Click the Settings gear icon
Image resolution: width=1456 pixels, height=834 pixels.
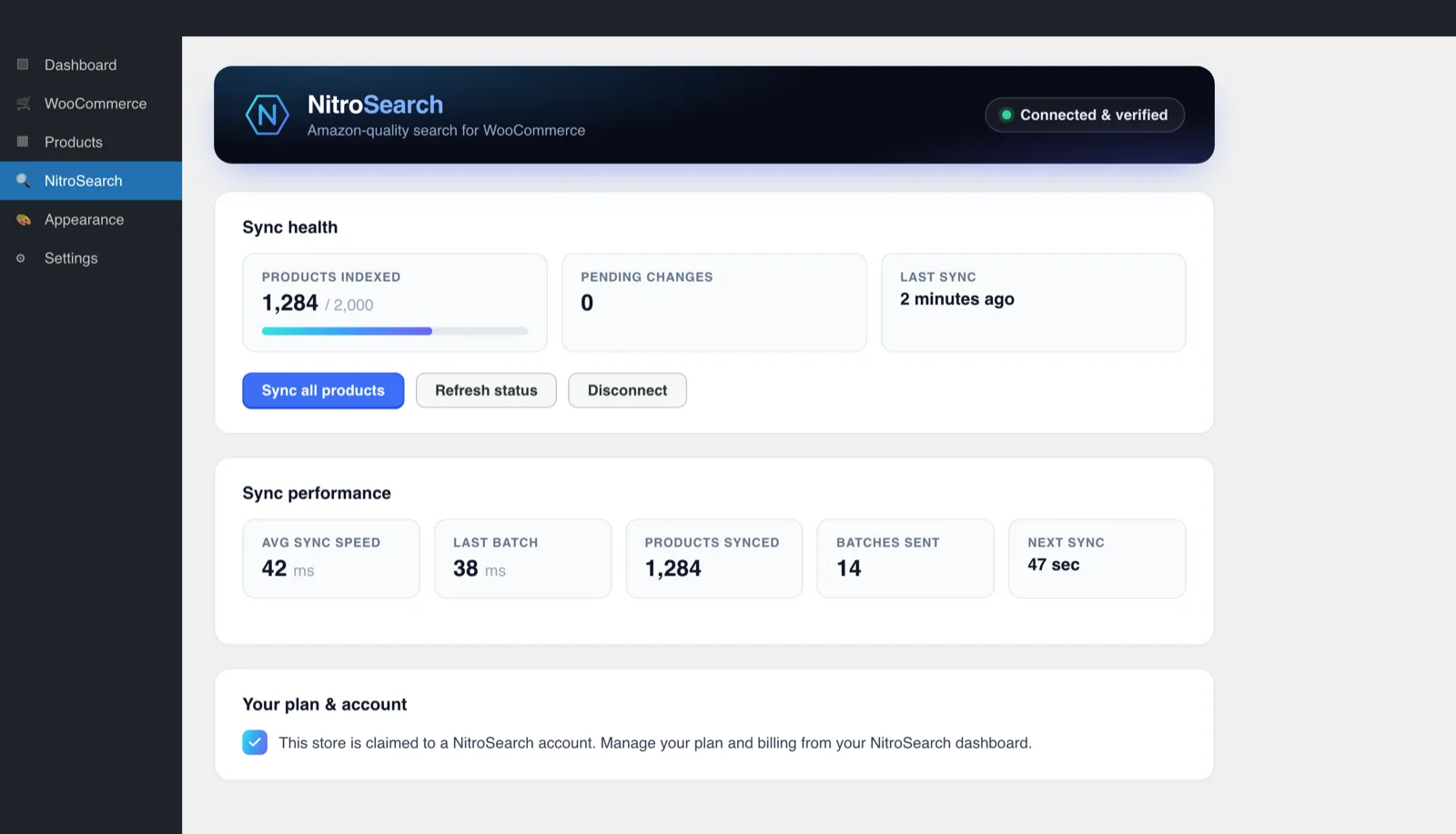pyautogui.click(x=21, y=258)
